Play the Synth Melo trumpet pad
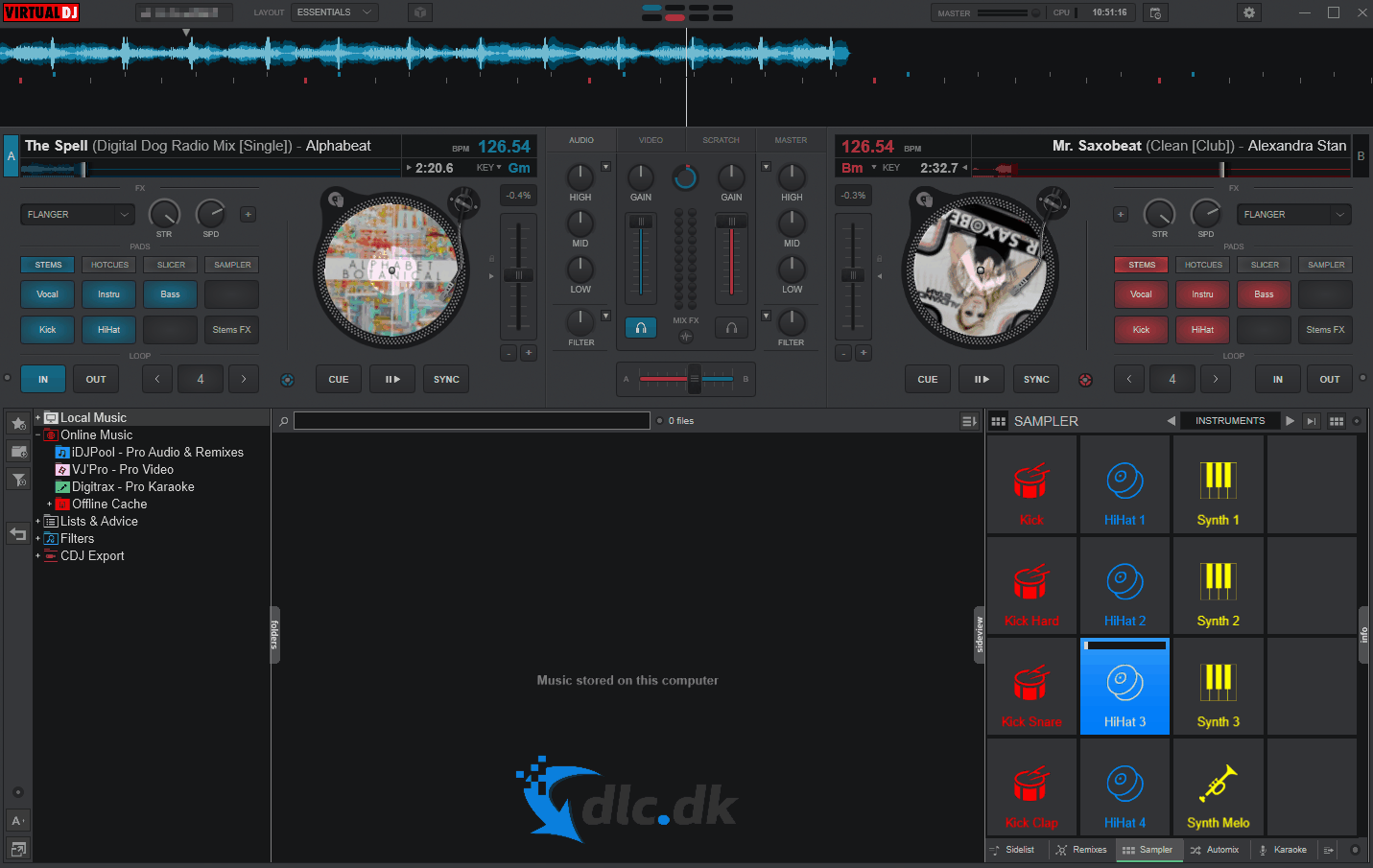 1218,786
